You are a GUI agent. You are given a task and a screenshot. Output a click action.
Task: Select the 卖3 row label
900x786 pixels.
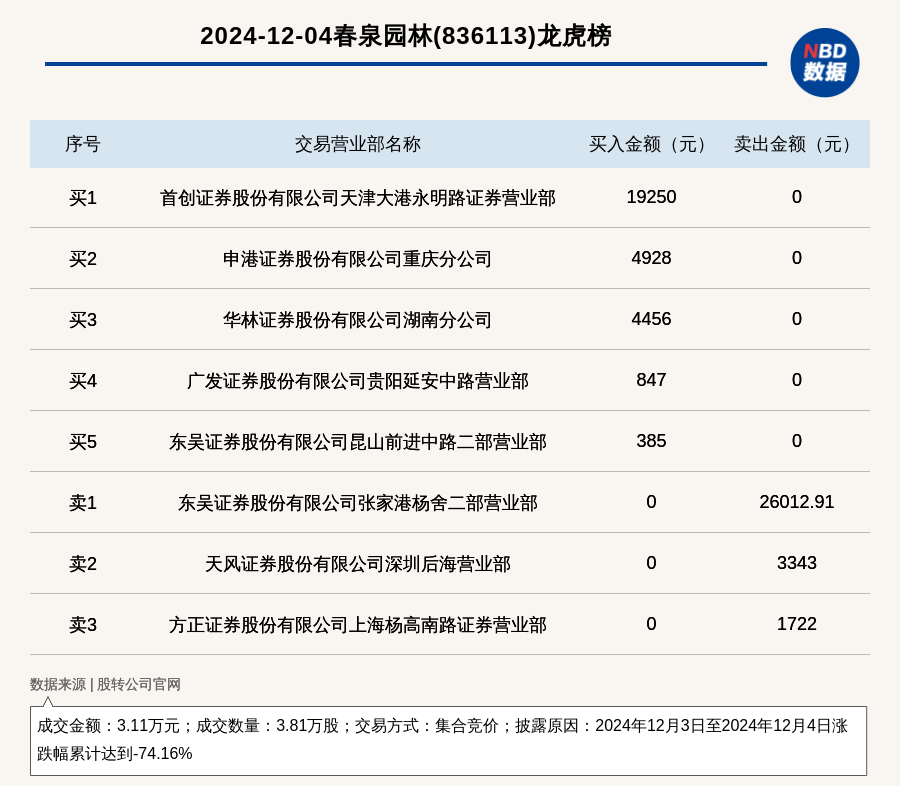click(83, 625)
